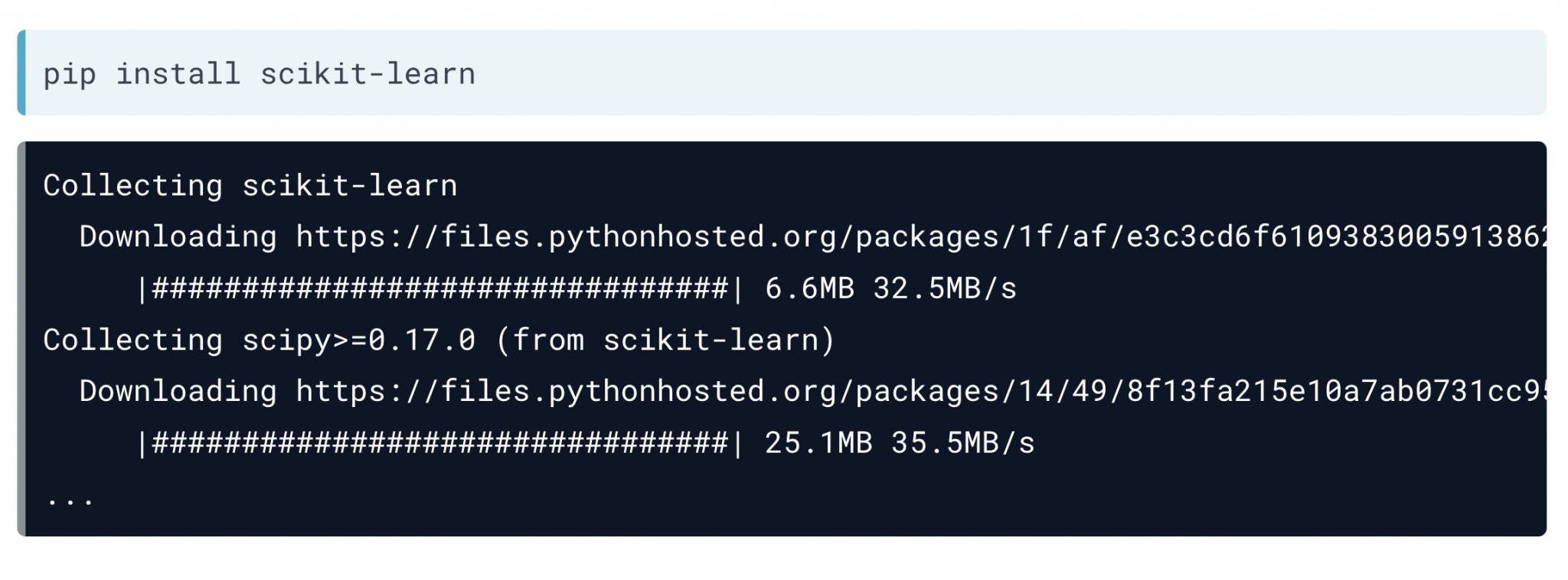
Task: Click the word "pip" in the command
Action: 70,75
